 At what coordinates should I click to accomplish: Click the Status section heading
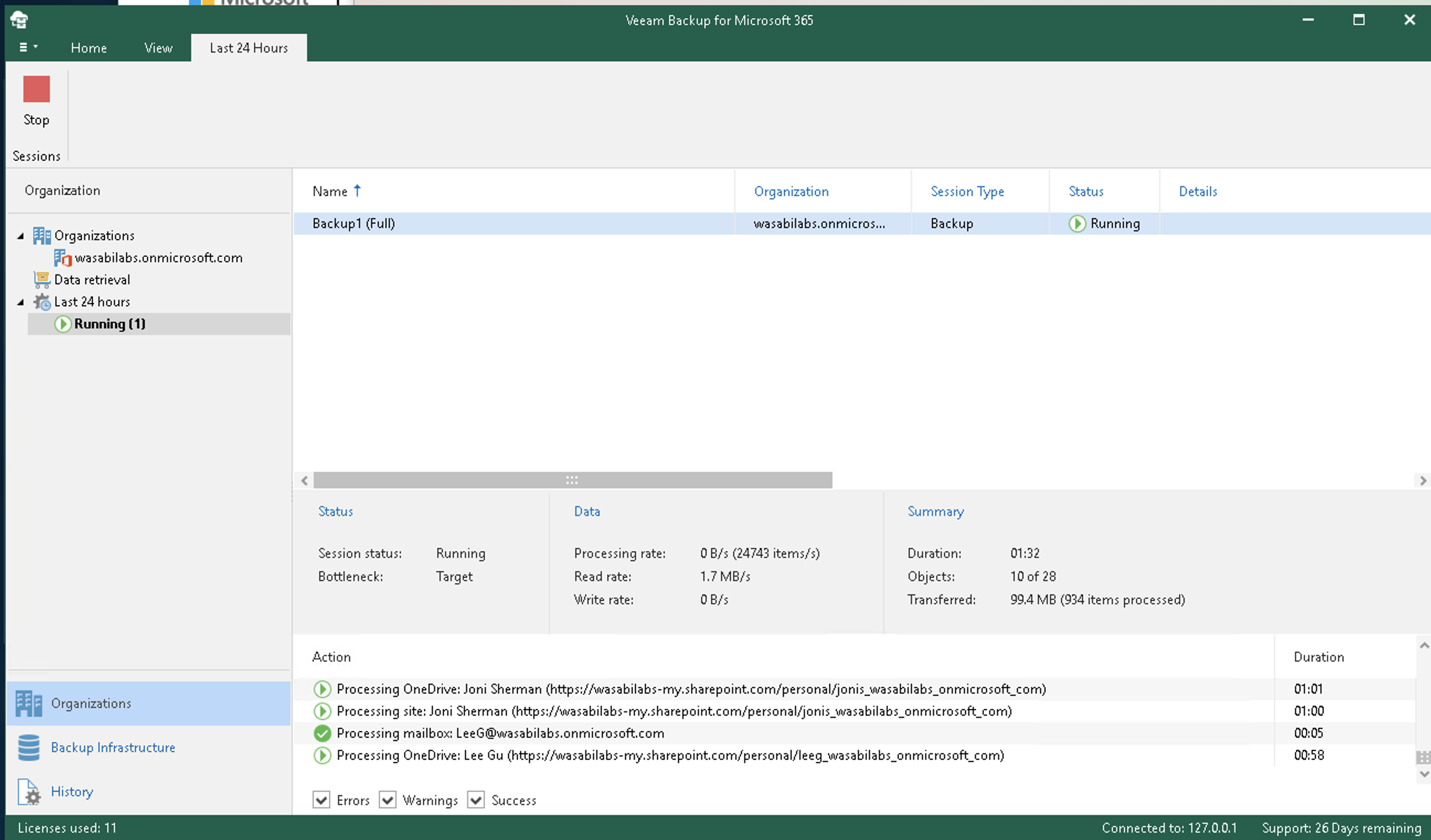tap(335, 512)
